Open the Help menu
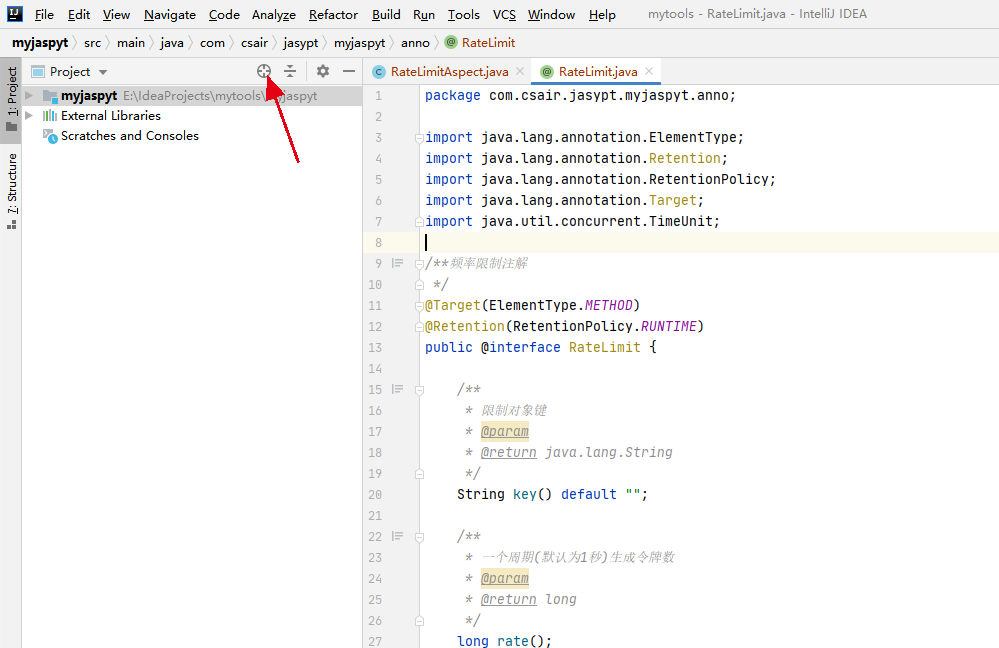The height and width of the screenshot is (648, 999). tap(602, 14)
